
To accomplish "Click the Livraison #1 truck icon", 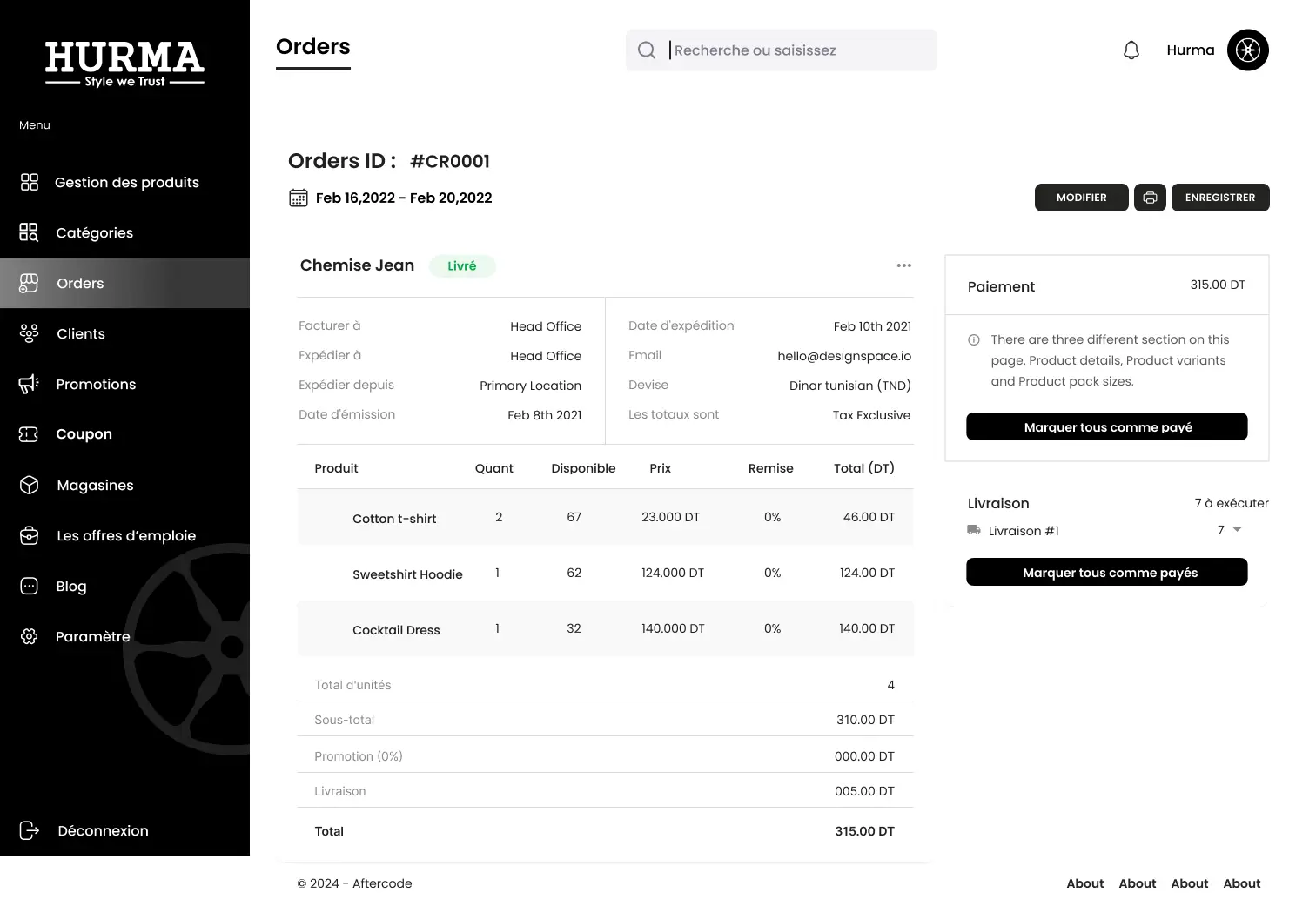I will pyautogui.click(x=974, y=530).
